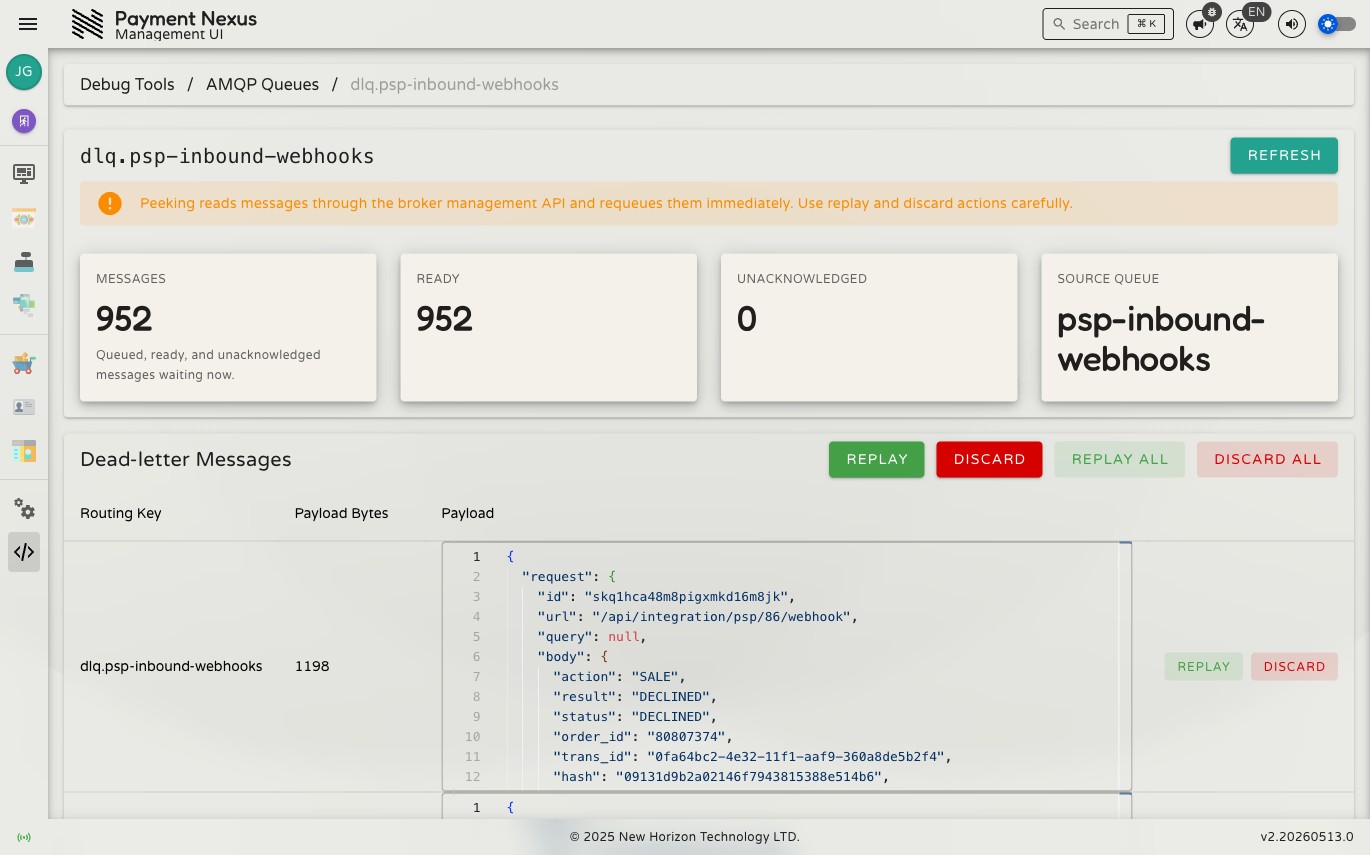The image size is (1370, 855).
Task: Toggle the sound speaker icon
Action: (1292, 24)
